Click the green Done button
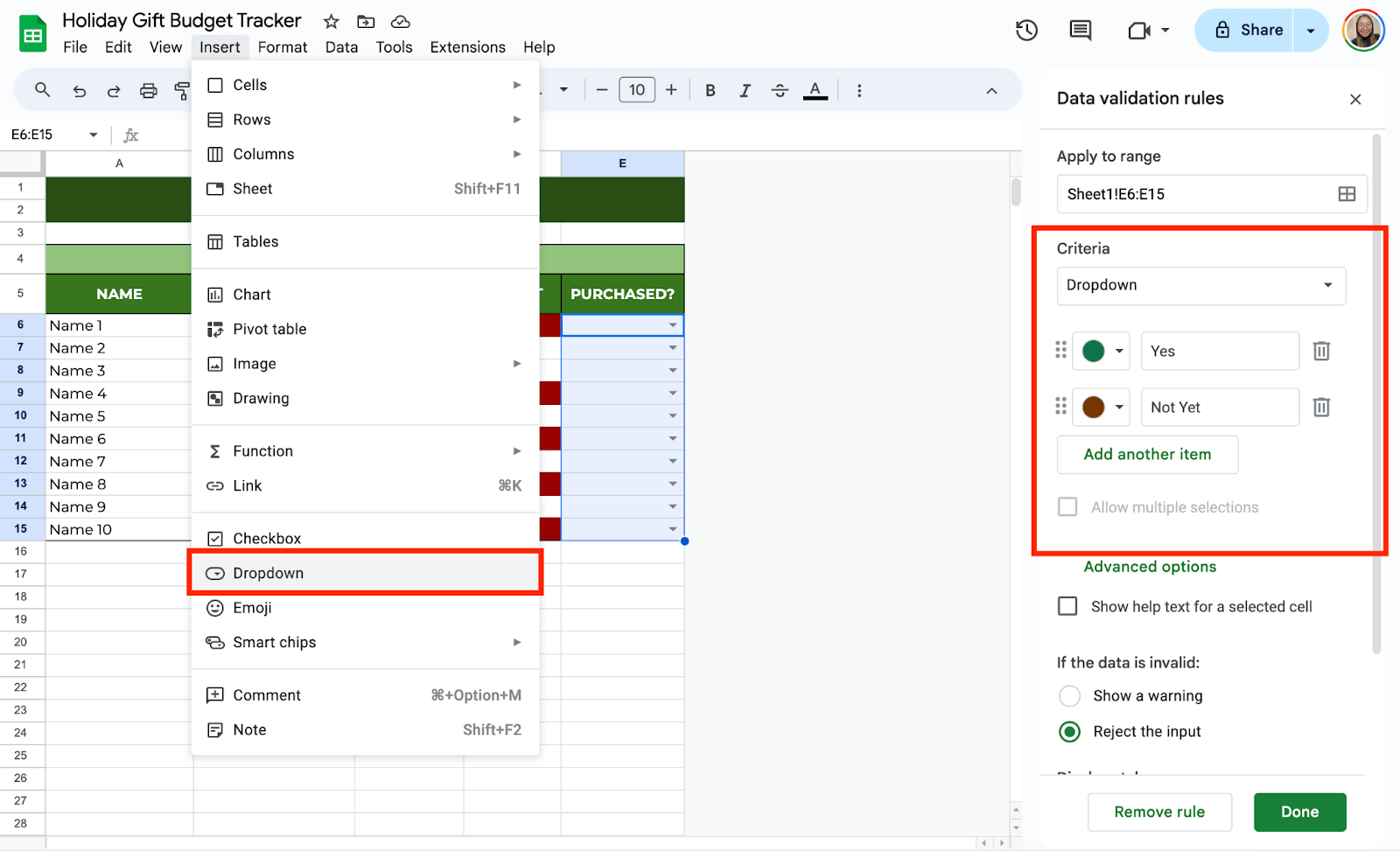 click(1299, 812)
